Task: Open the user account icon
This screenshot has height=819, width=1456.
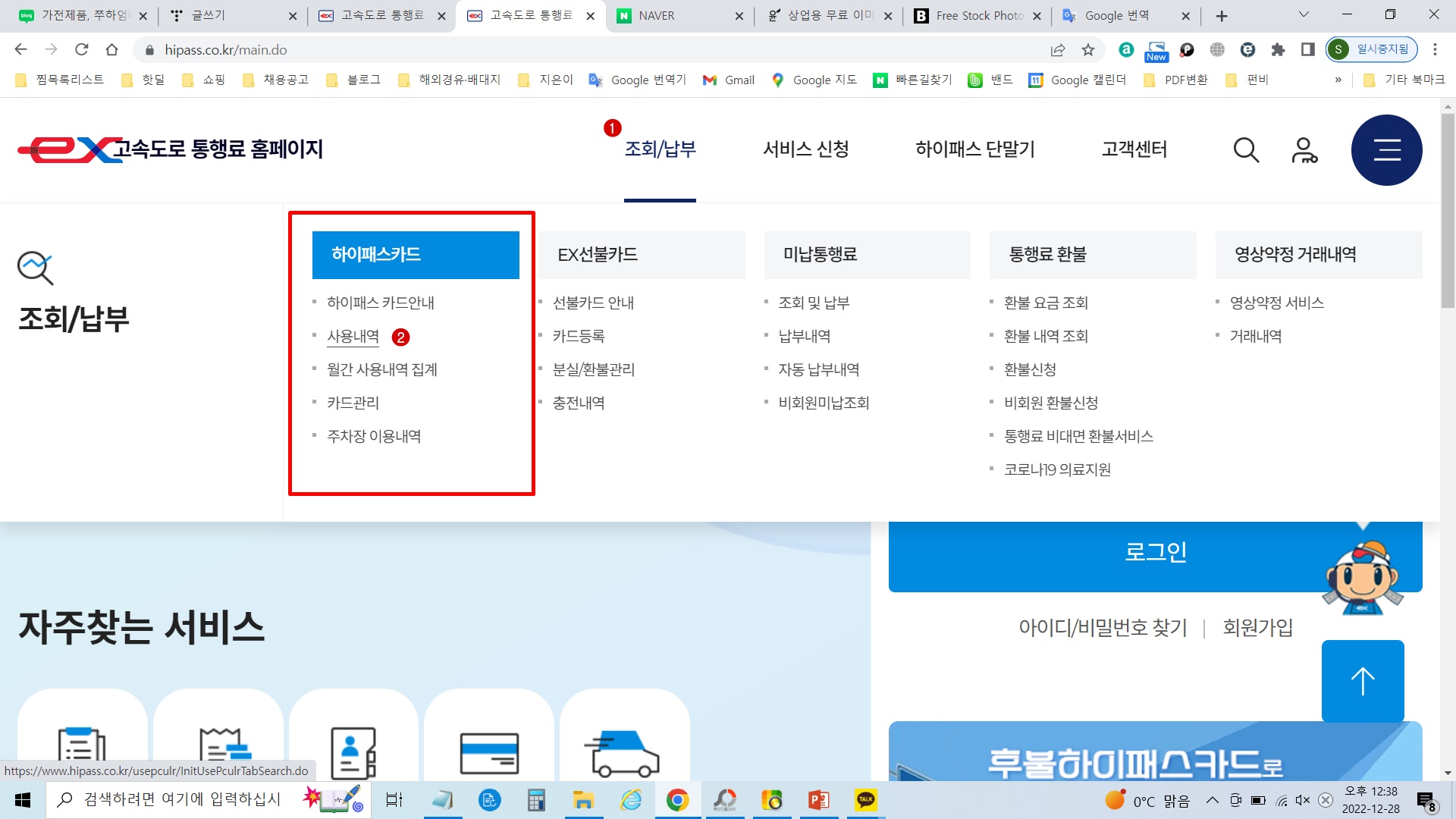Action: pyautogui.click(x=1304, y=150)
